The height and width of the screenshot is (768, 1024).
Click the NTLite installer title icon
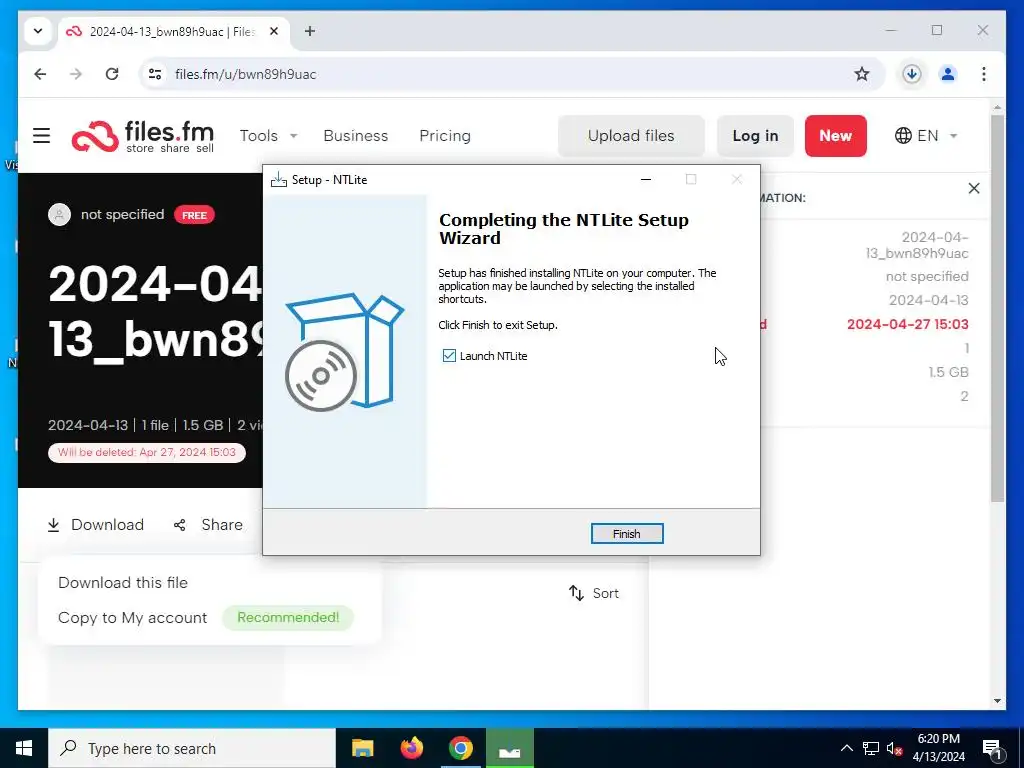279,179
